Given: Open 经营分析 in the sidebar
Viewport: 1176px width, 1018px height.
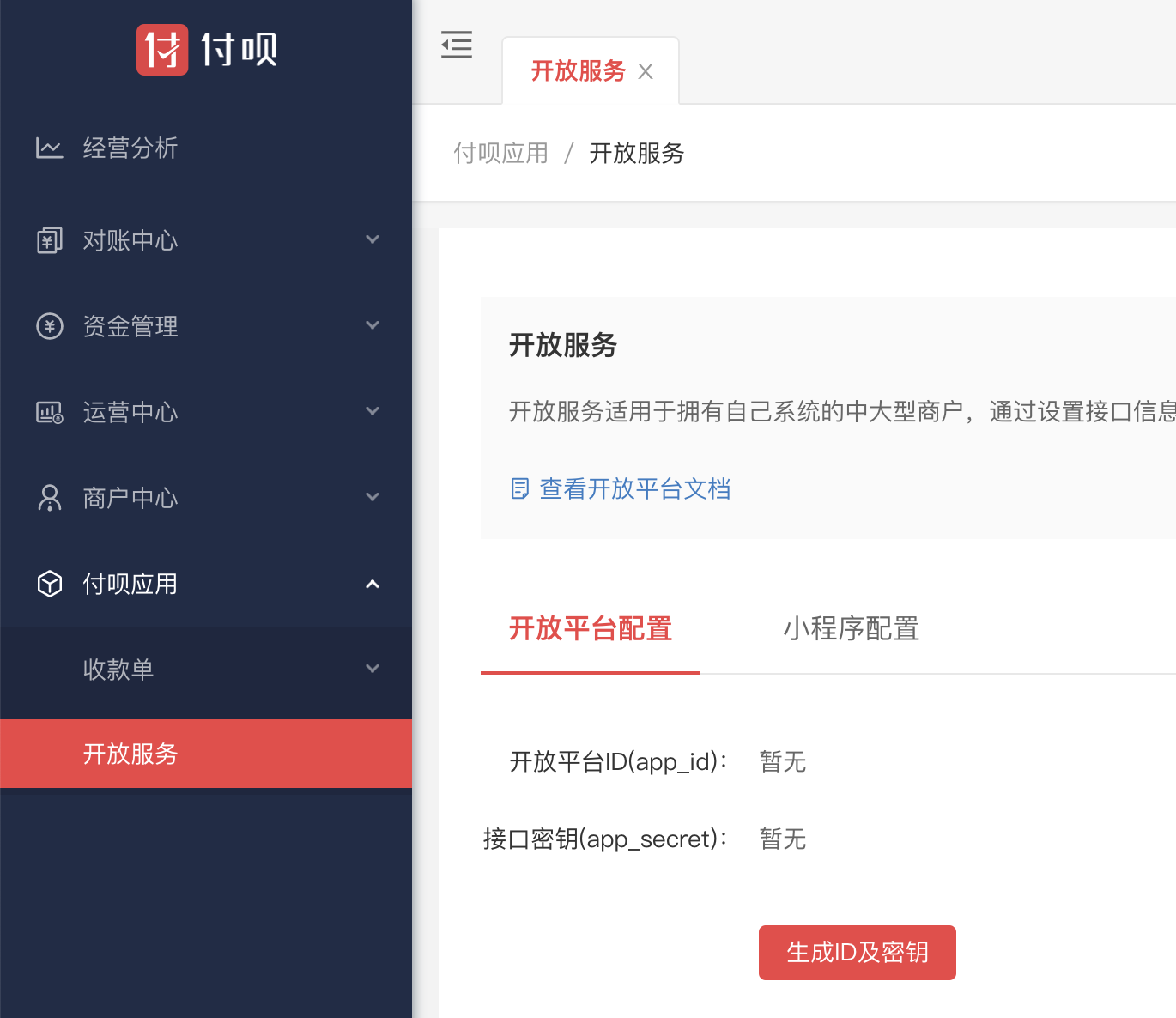Looking at the screenshot, I should 206,148.
